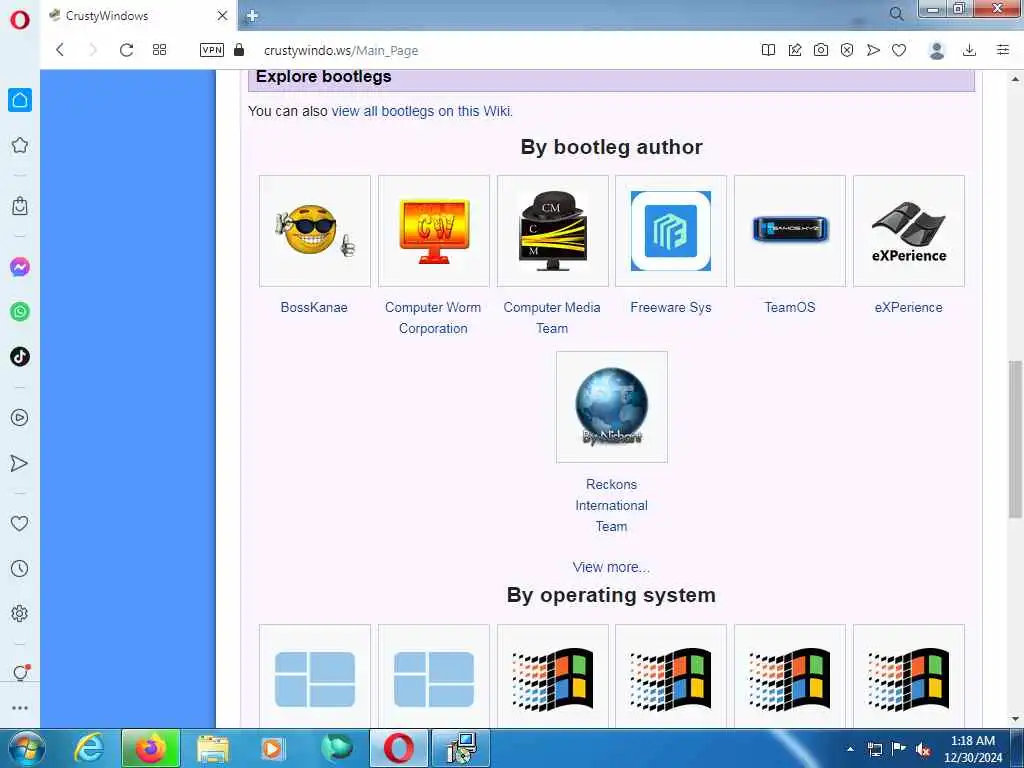Close the CrustyWindows tab

pyautogui.click(x=223, y=15)
